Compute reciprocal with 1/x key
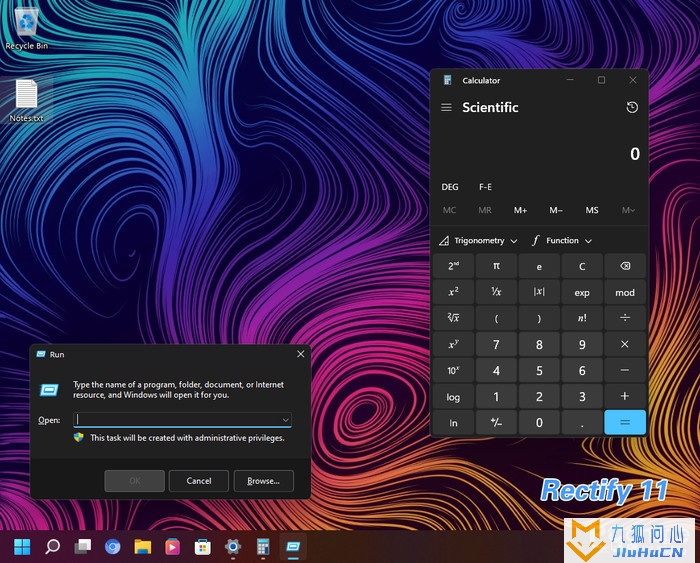The image size is (700, 563). coord(496,292)
